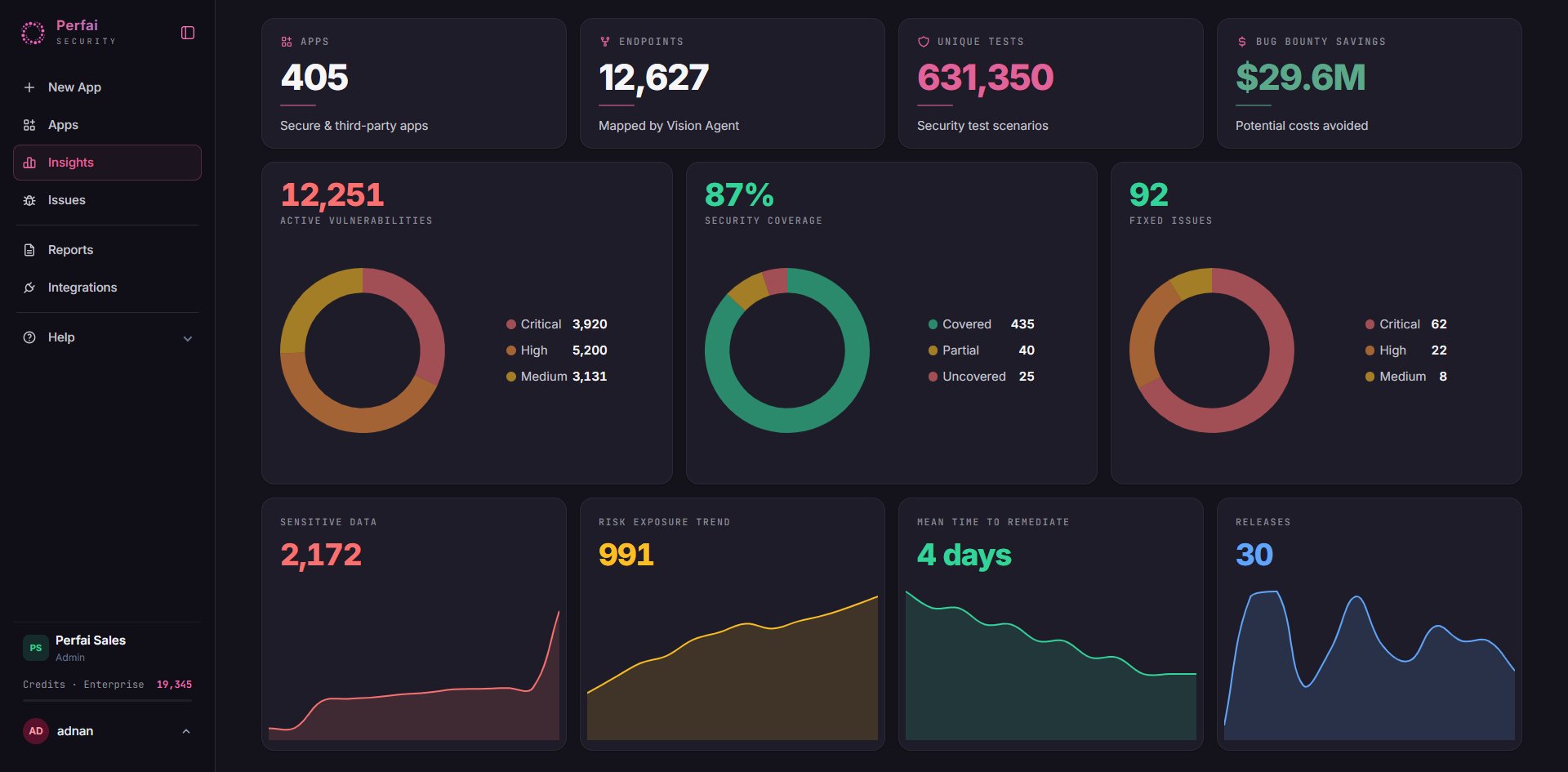Click the High legend dot under Active Vulnerabilities

[511, 350]
